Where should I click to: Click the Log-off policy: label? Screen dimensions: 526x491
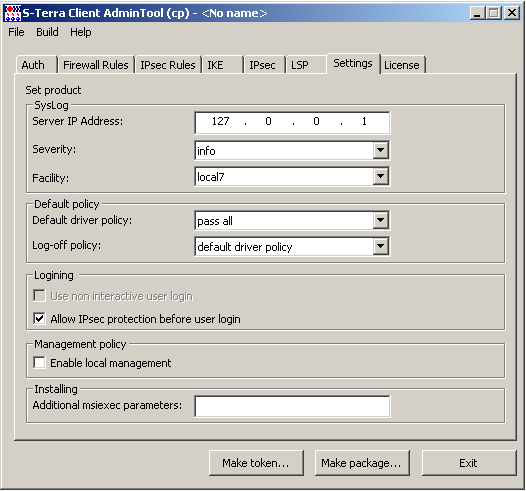[66, 246]
